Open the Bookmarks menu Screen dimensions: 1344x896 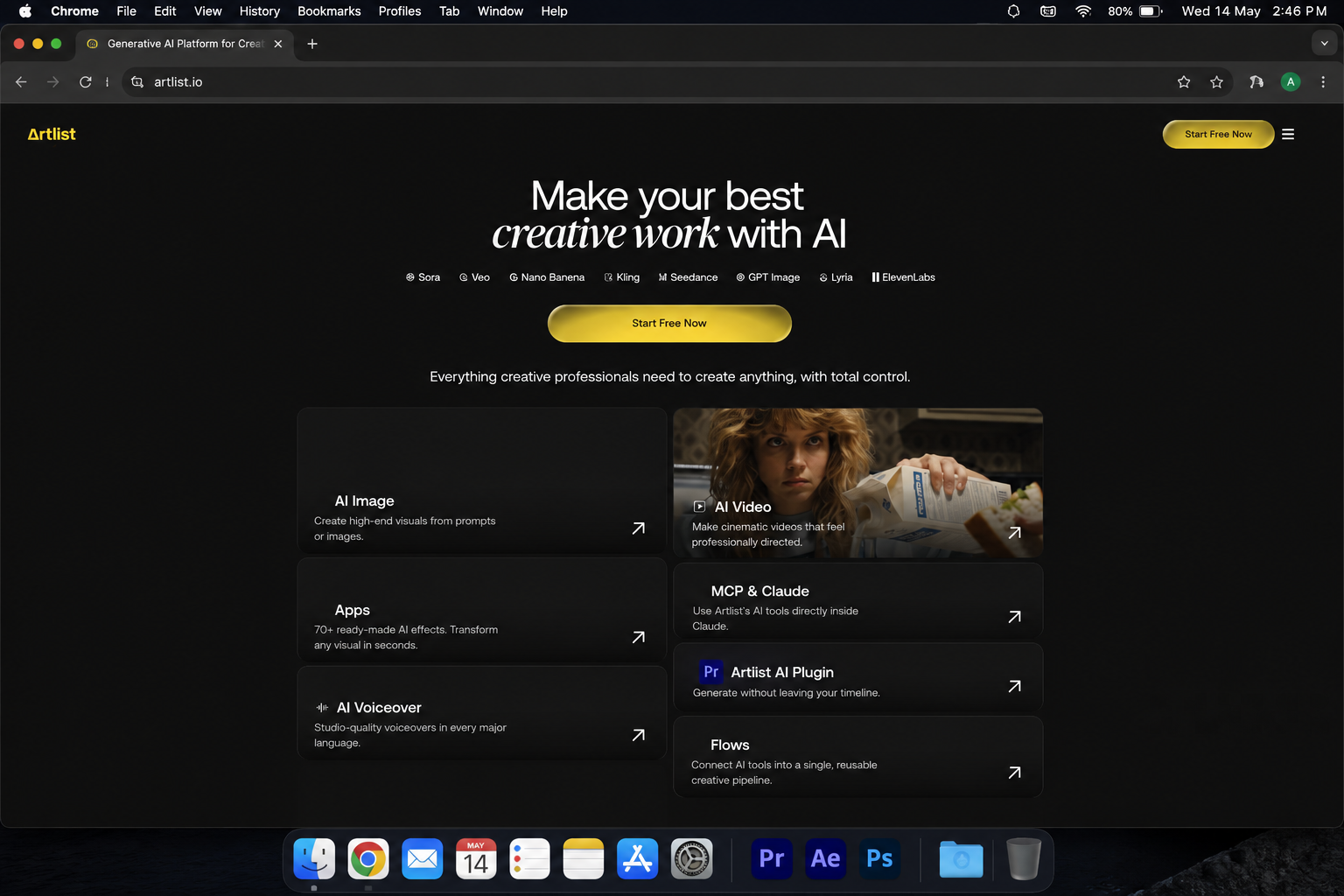pyautogui.click(x=329, y=11)
